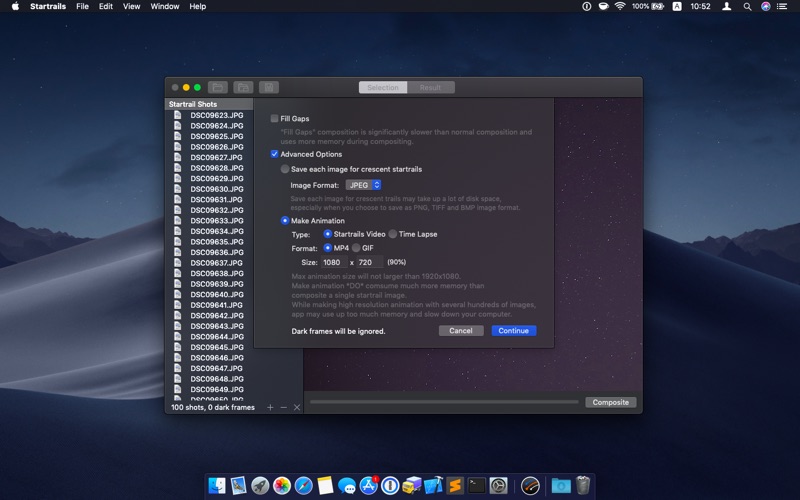Open Finder from the dock
Image resolution: width=800 pixels, height=500 pixels.
click(217, 485)
